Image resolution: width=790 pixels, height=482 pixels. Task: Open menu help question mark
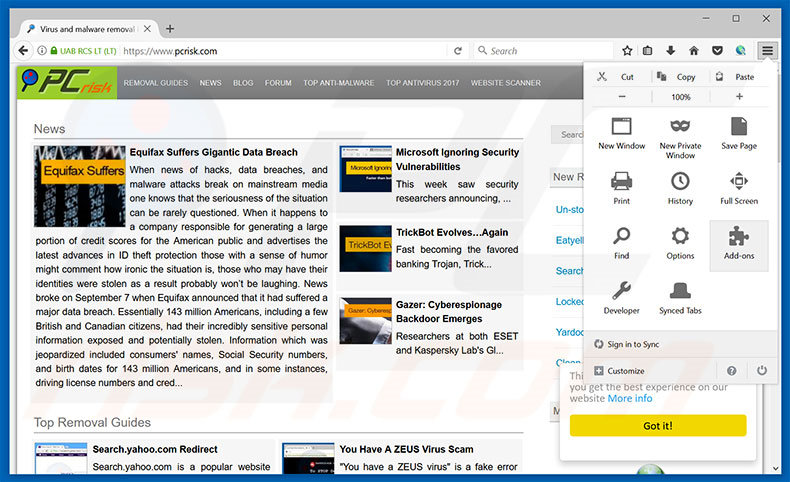(731, 371)
